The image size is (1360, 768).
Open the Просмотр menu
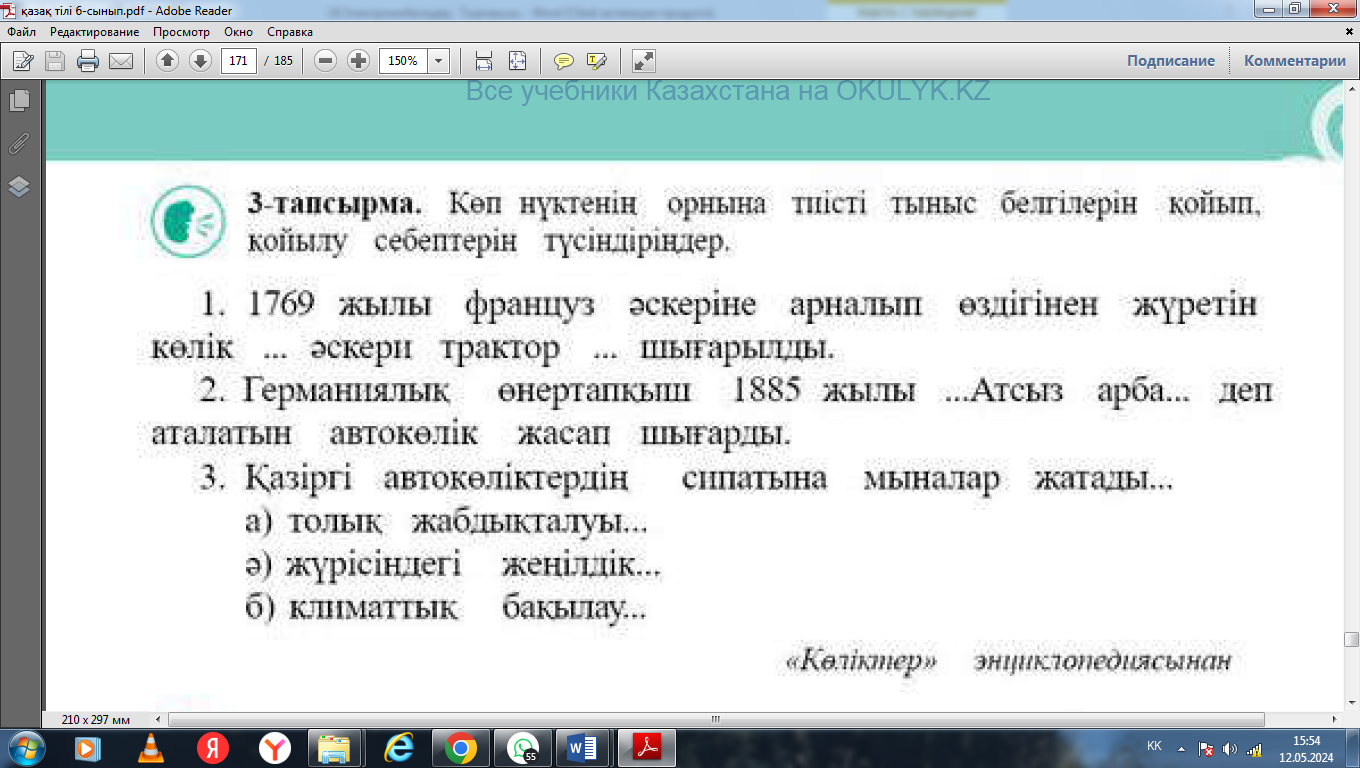tap(180, 32)
